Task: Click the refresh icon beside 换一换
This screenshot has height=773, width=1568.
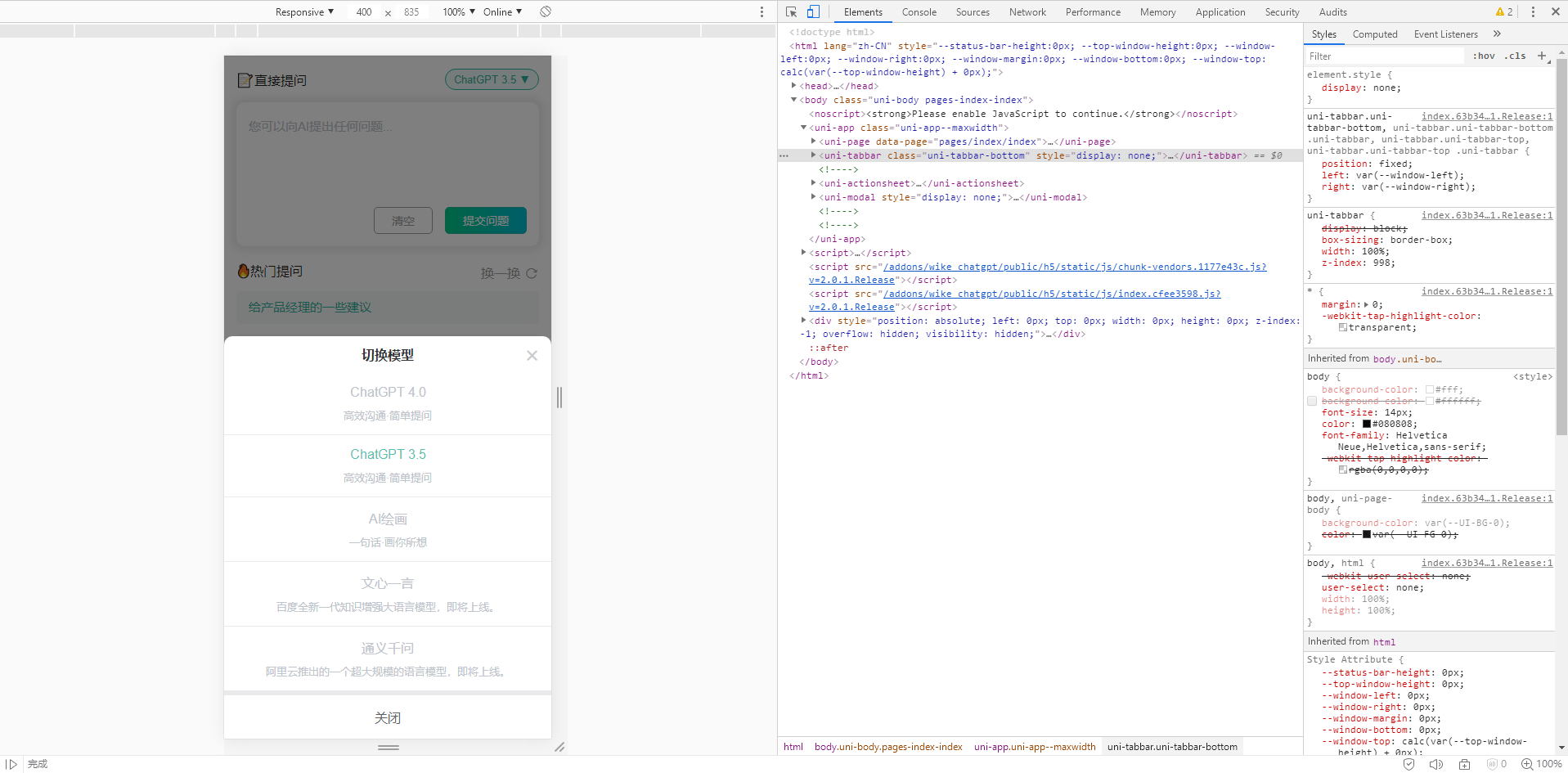Action: click(x=532, y=273)
